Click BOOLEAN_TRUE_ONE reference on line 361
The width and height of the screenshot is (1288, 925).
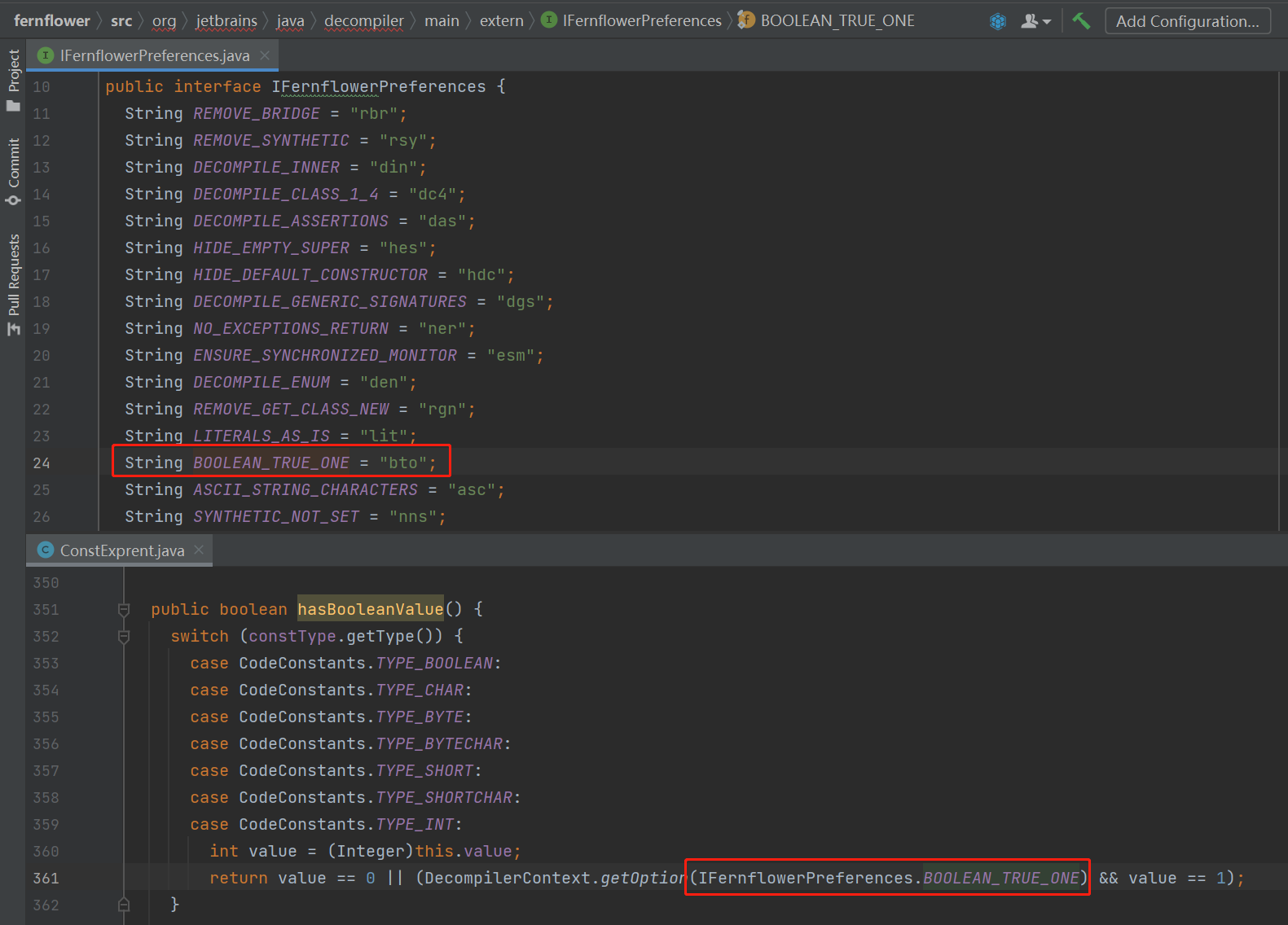1001,878
